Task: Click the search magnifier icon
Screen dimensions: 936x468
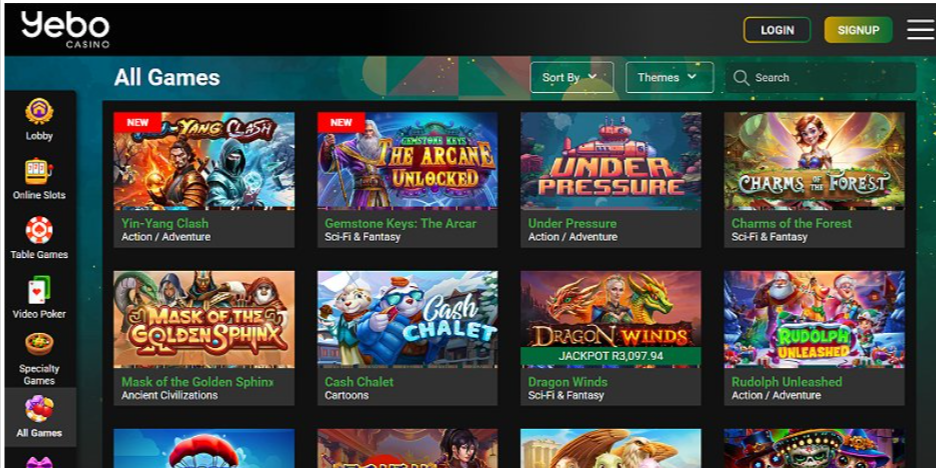Action: pos(741,78)
